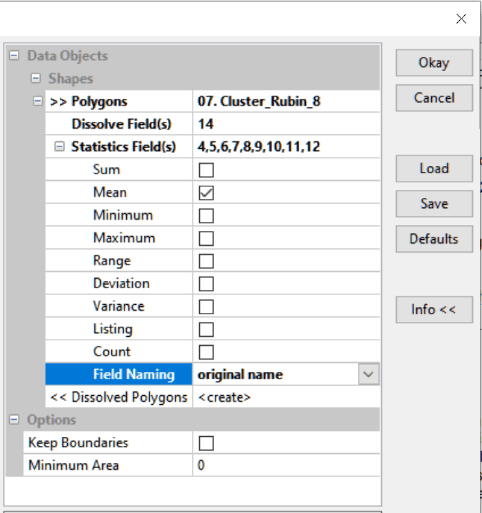Enable the Sum checkbox
Image resolution: width=482 pixels, height=513 pixels.
tap(206, 170)
